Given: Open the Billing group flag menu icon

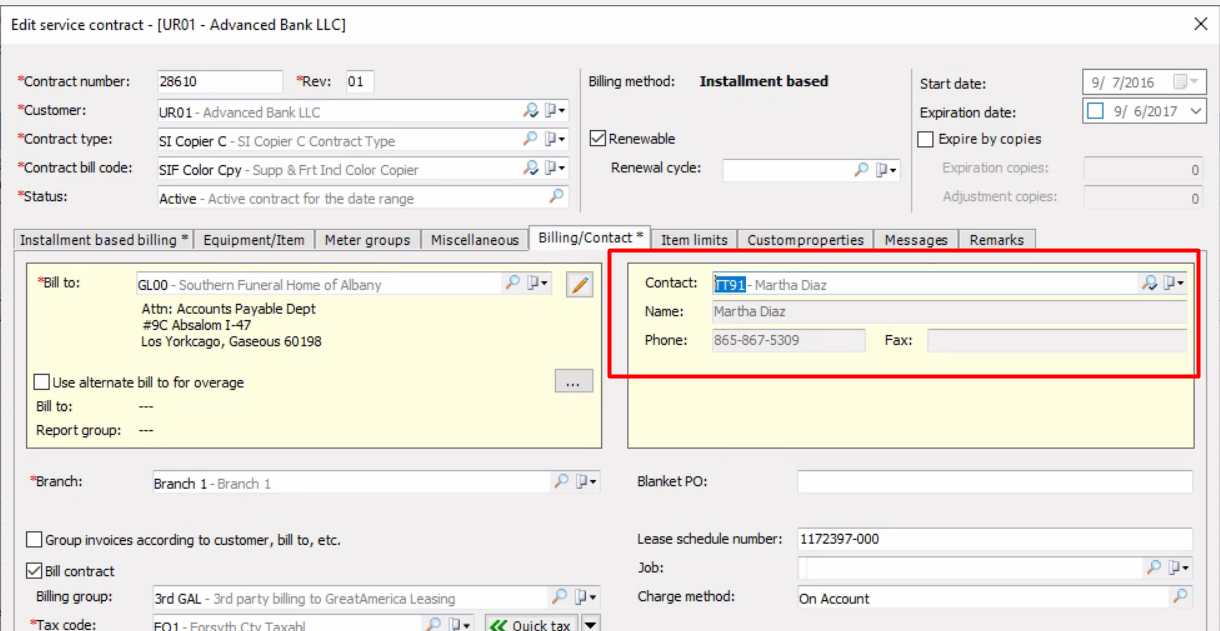Looking at the screenshot, I should click(586, 597).
